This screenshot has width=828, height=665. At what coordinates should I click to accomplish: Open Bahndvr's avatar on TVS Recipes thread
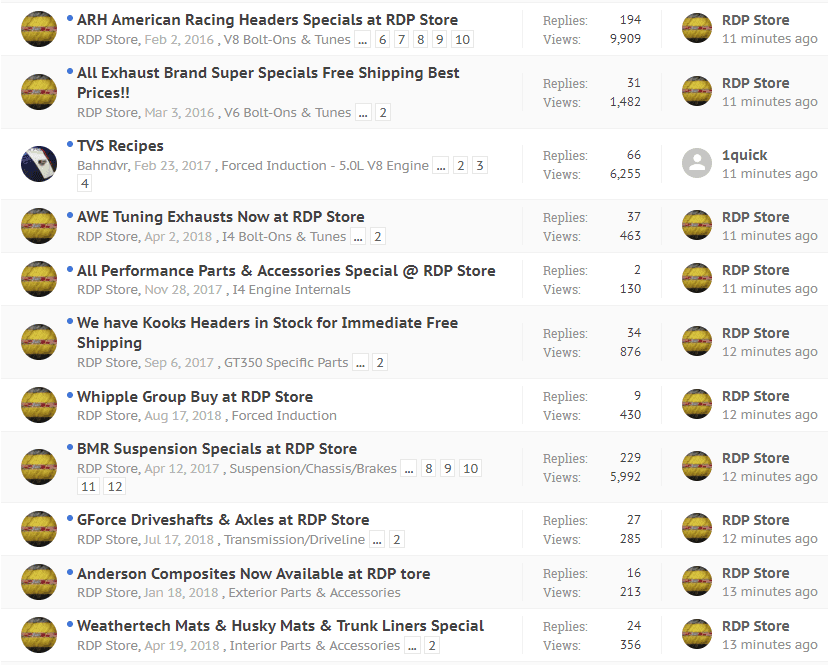point(39,164)
